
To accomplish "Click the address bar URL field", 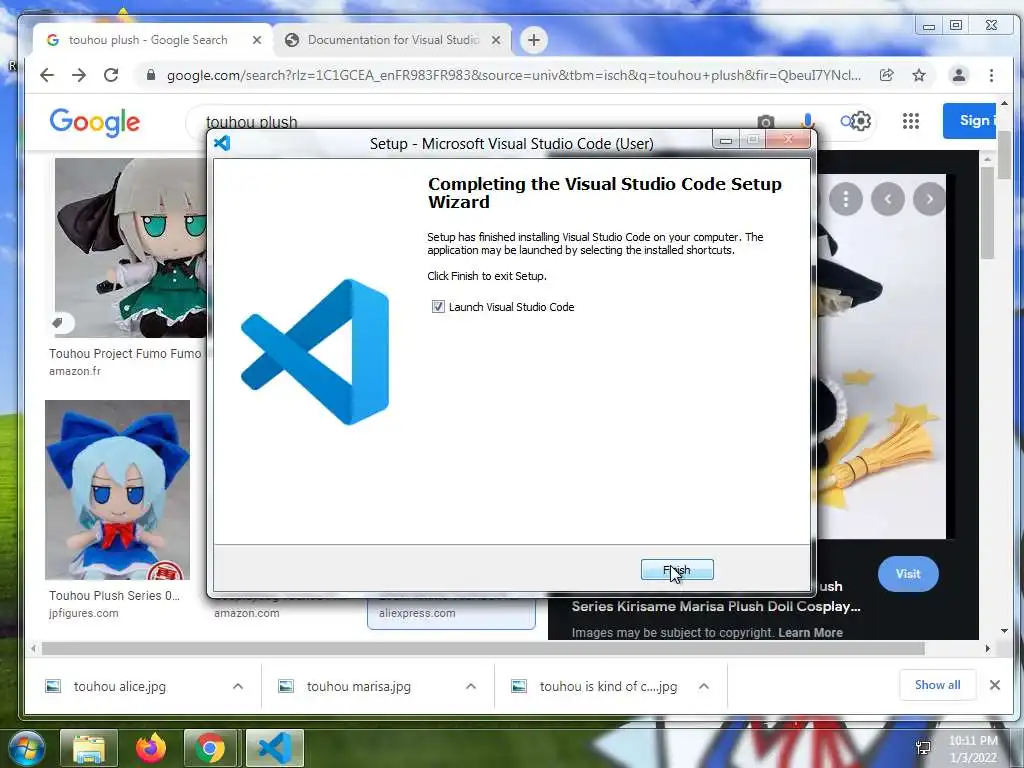I will [513, 75].
